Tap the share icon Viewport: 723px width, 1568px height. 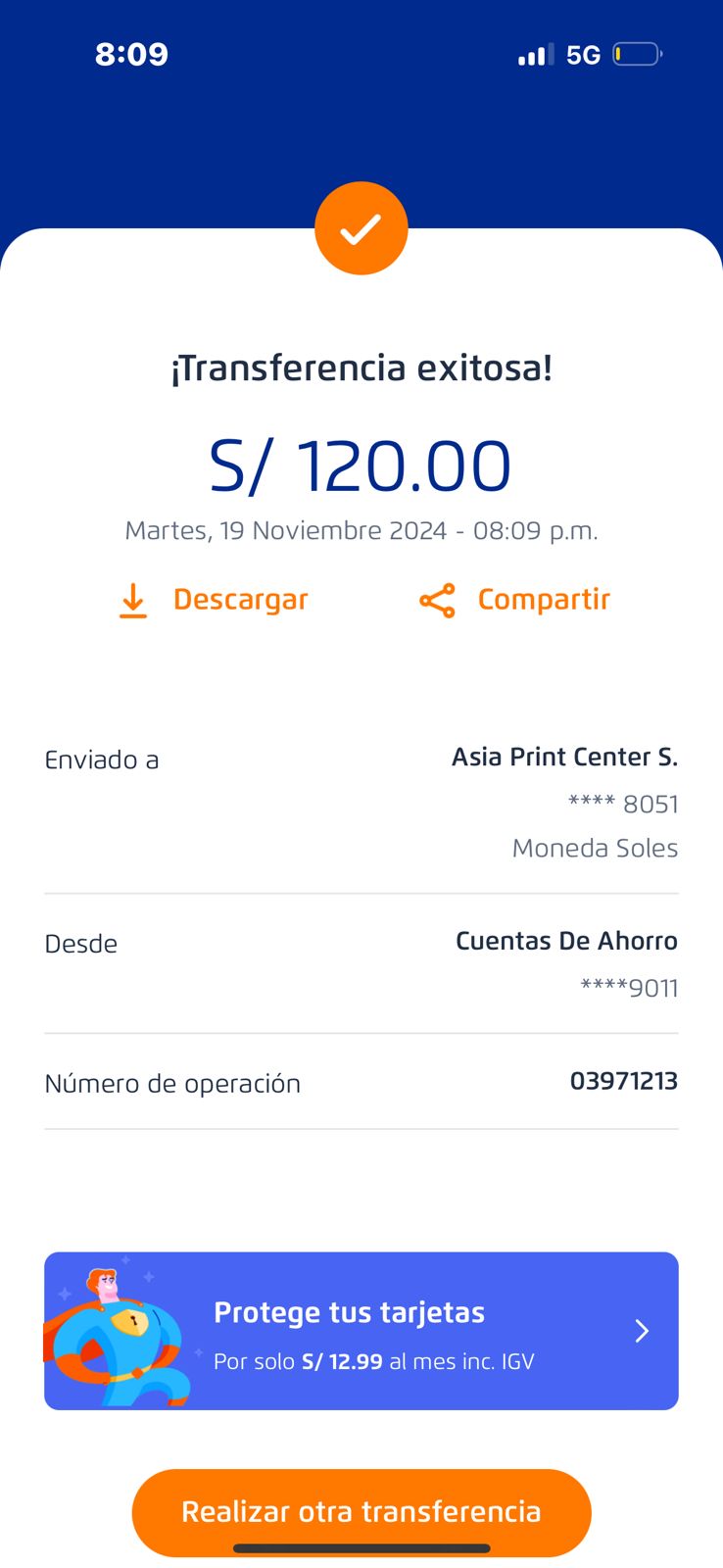tap(437, 600)
